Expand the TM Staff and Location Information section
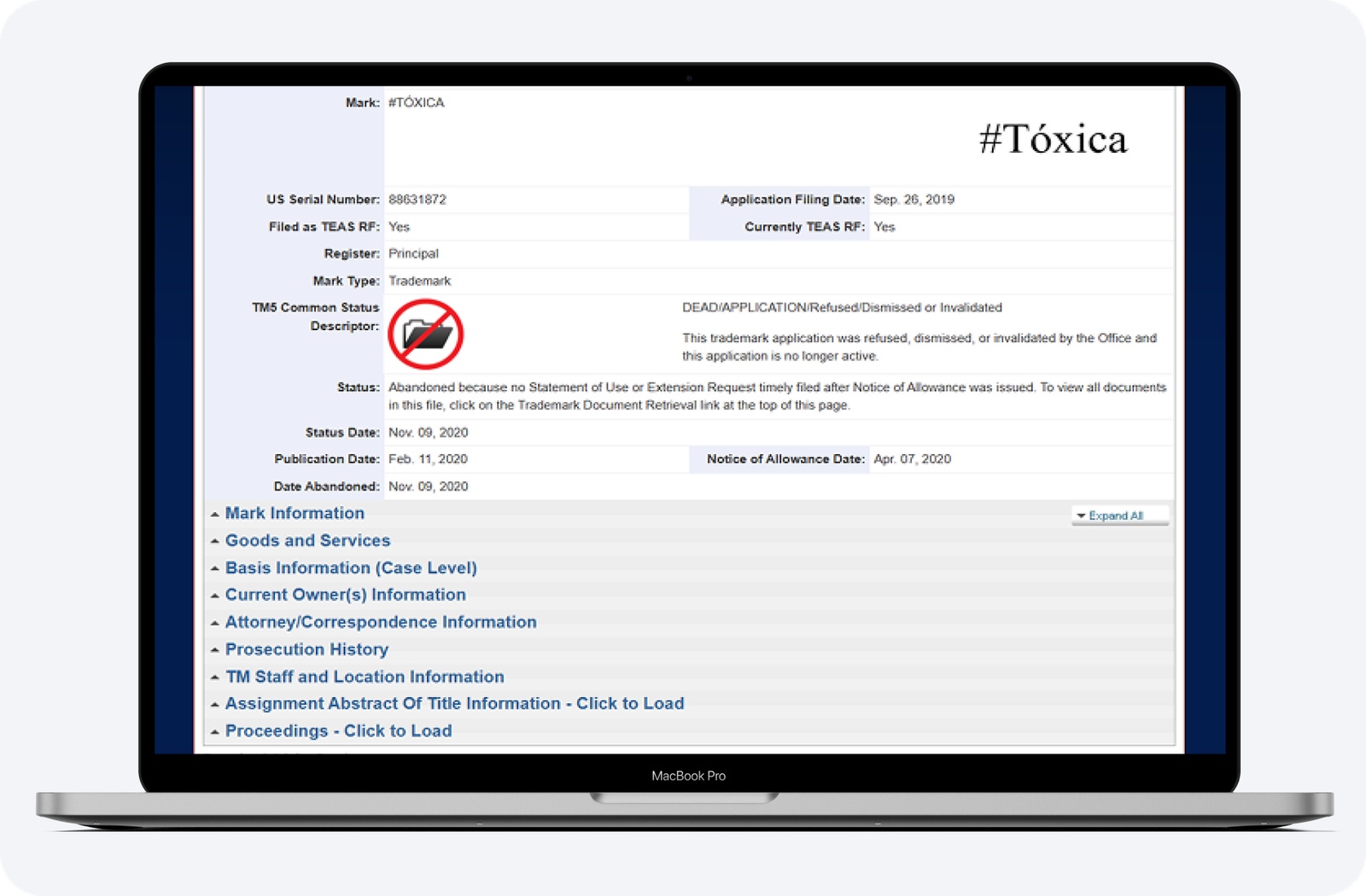The width and height of the screenshot is (1366, 896). [x=365, y=677]
